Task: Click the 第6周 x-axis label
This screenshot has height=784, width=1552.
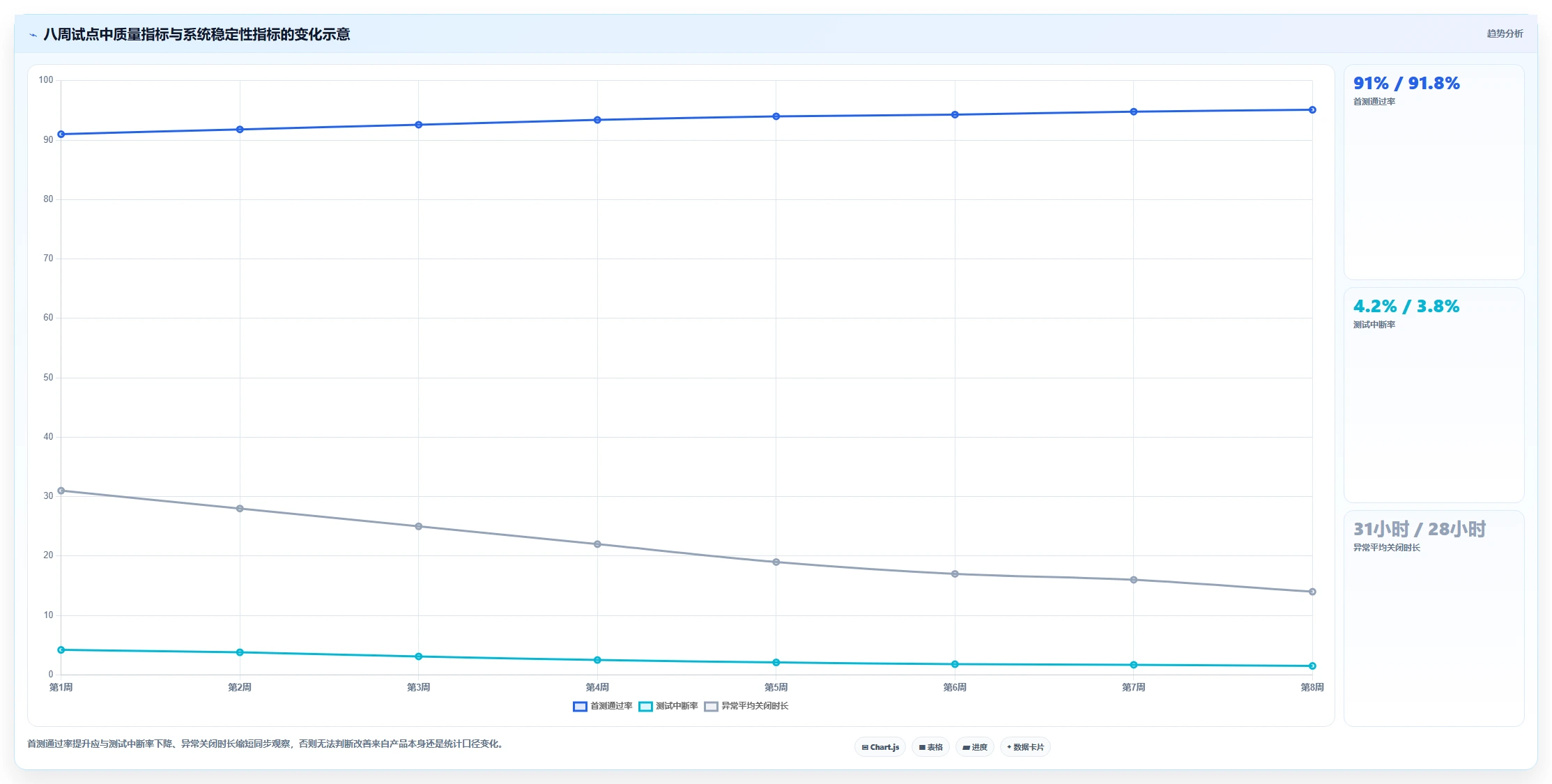Action: 955,687
